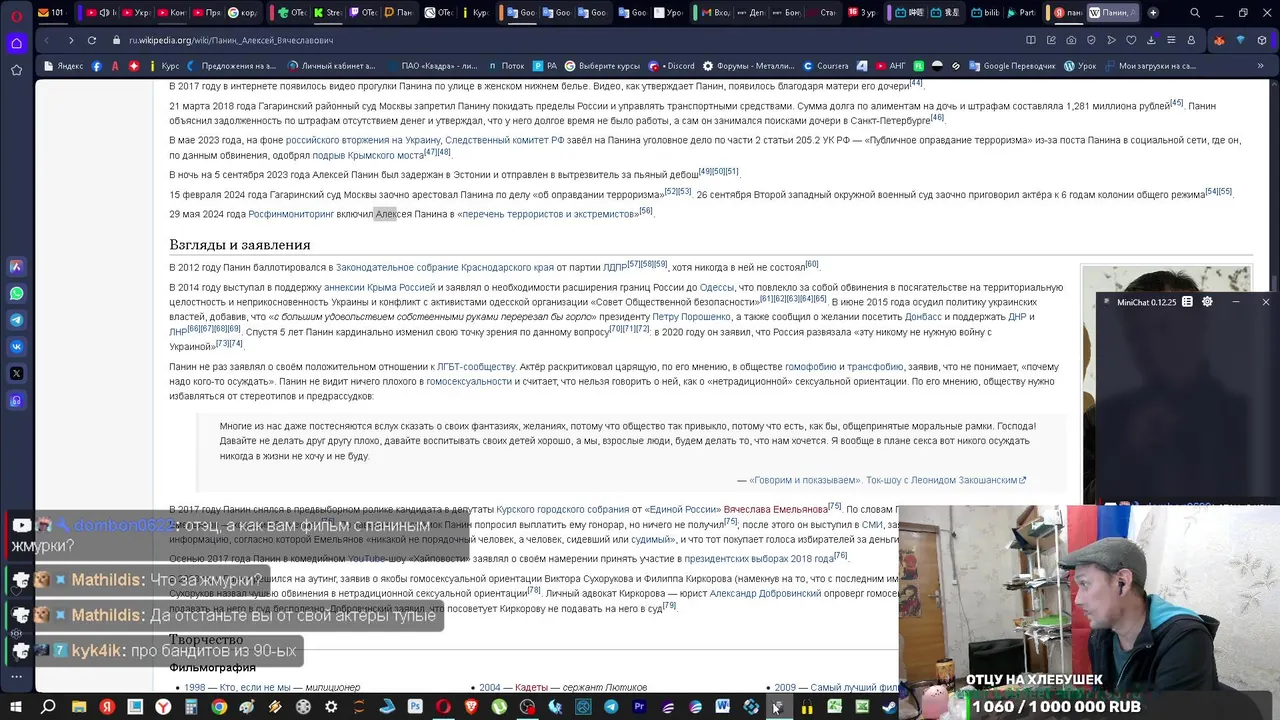Follow the 'гомофобию' link
The height and width of the screenshot is (720, 1280).
(x=811, y=367)
